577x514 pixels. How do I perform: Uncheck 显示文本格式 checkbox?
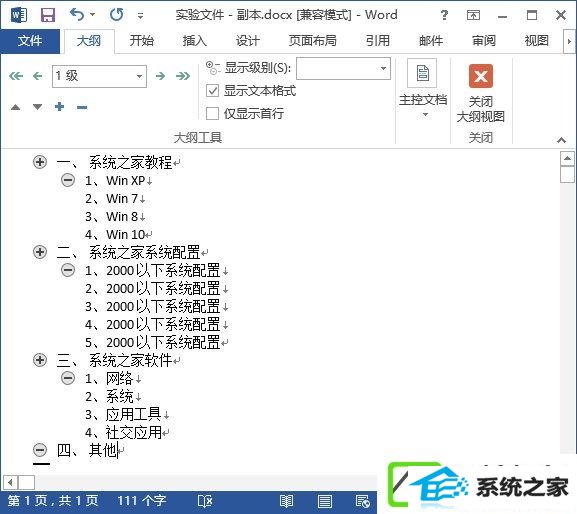[212, 91]
